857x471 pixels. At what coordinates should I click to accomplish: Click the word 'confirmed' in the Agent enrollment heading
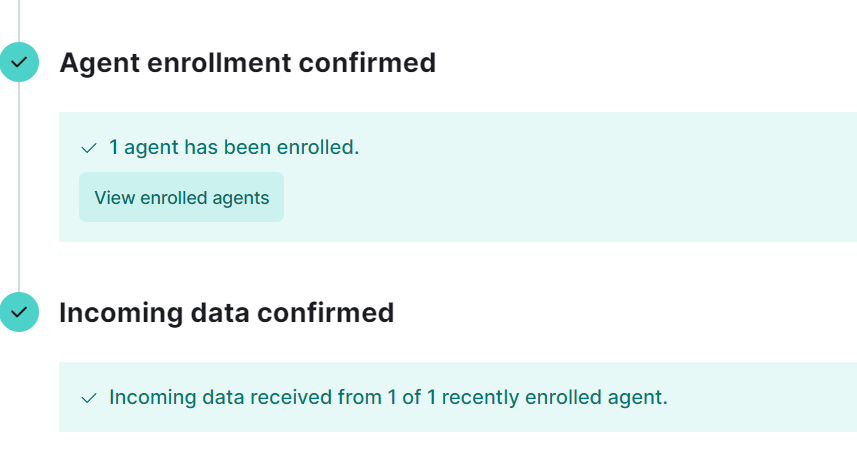[367, 62]
